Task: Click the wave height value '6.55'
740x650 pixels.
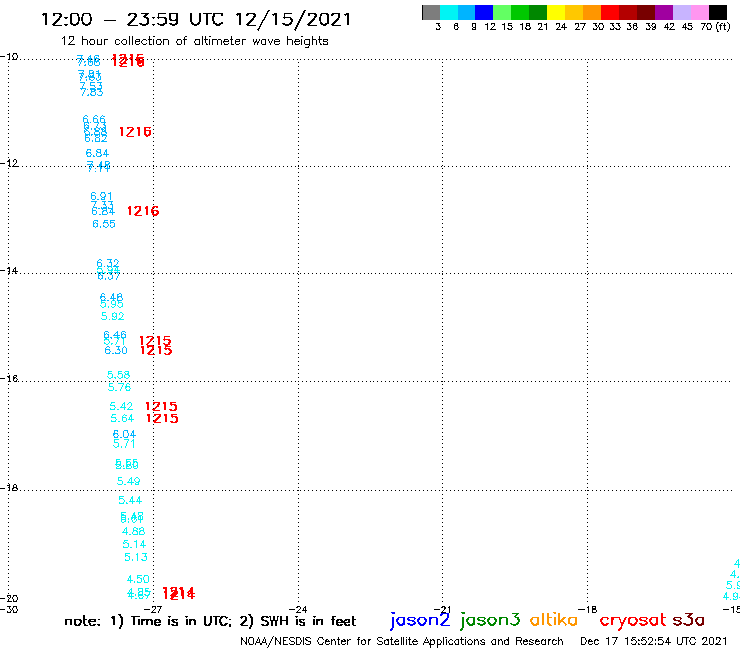Action: click(104, 224)
